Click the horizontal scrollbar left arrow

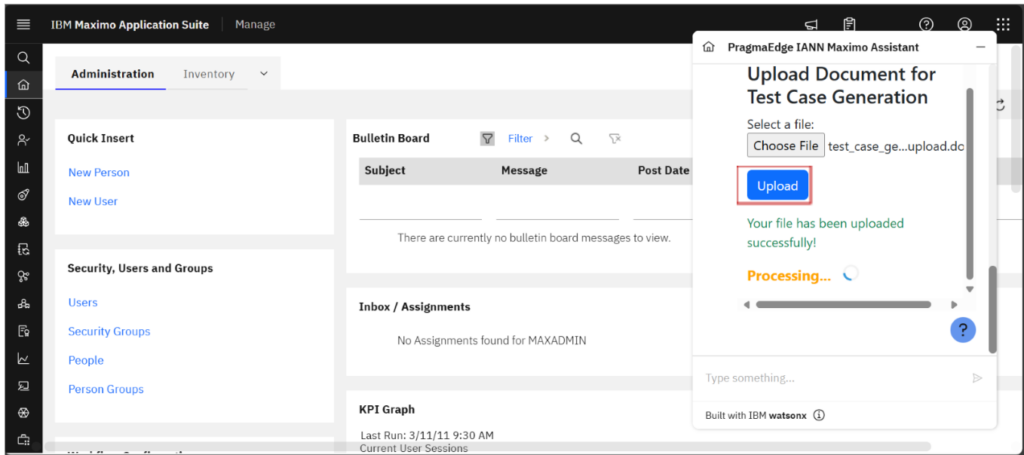click(x=746, y=304)
